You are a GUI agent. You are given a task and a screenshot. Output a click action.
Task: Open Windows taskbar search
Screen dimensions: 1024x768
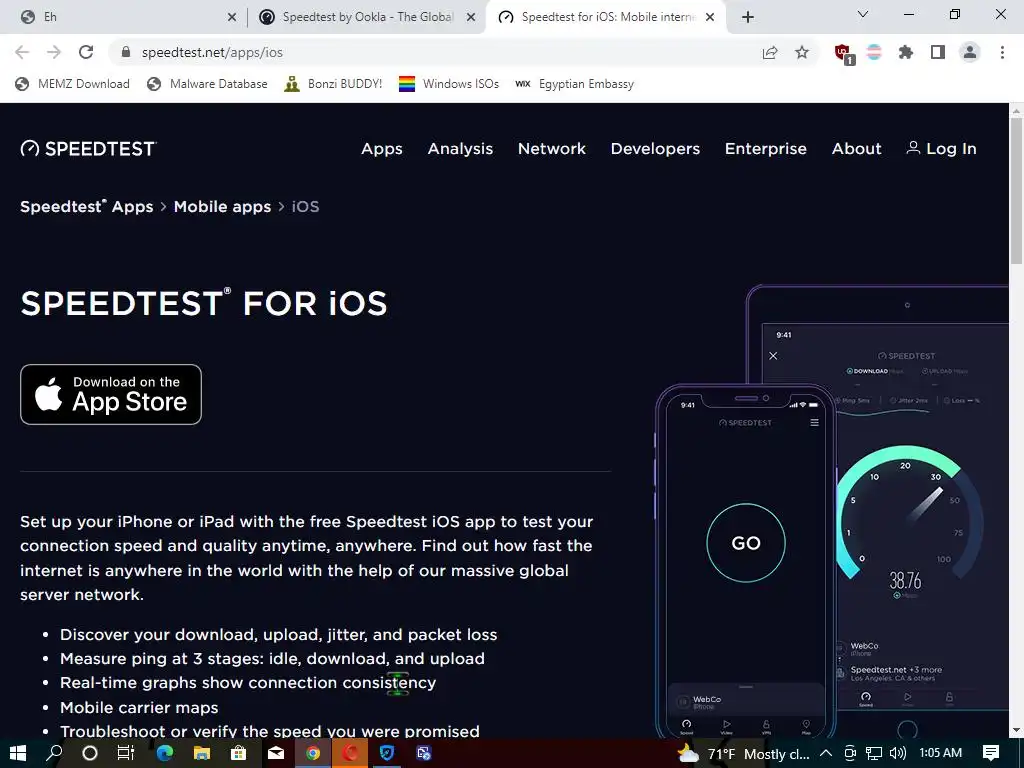(54, 753)
